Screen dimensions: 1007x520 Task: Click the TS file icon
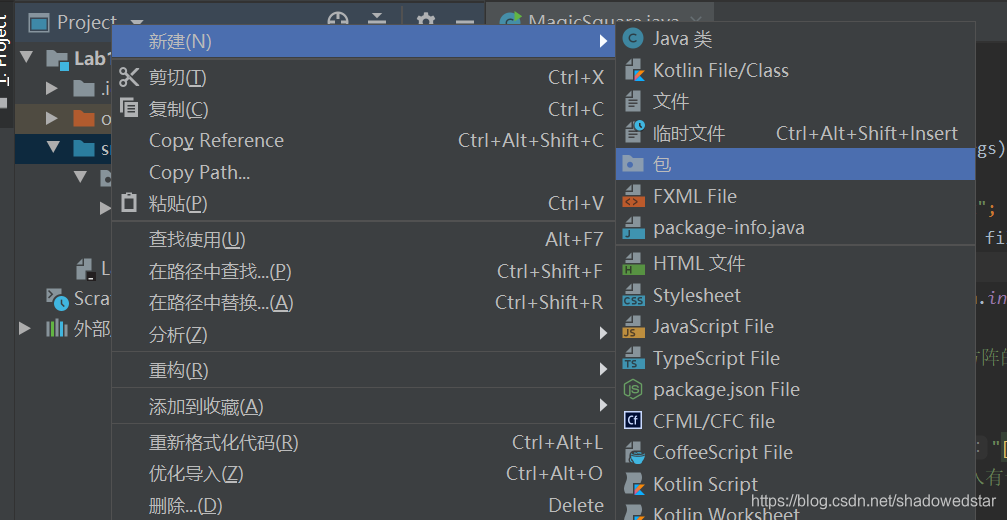coord(634,358)
